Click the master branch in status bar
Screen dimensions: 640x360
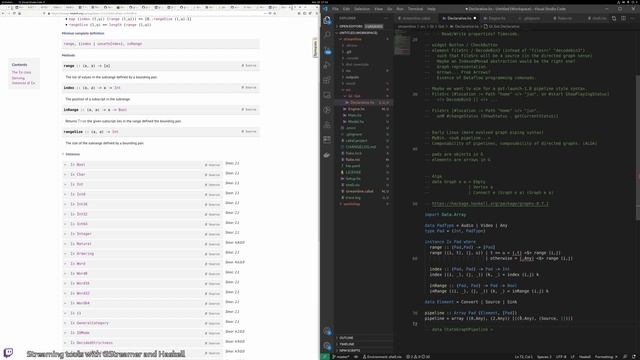[341, 357]
